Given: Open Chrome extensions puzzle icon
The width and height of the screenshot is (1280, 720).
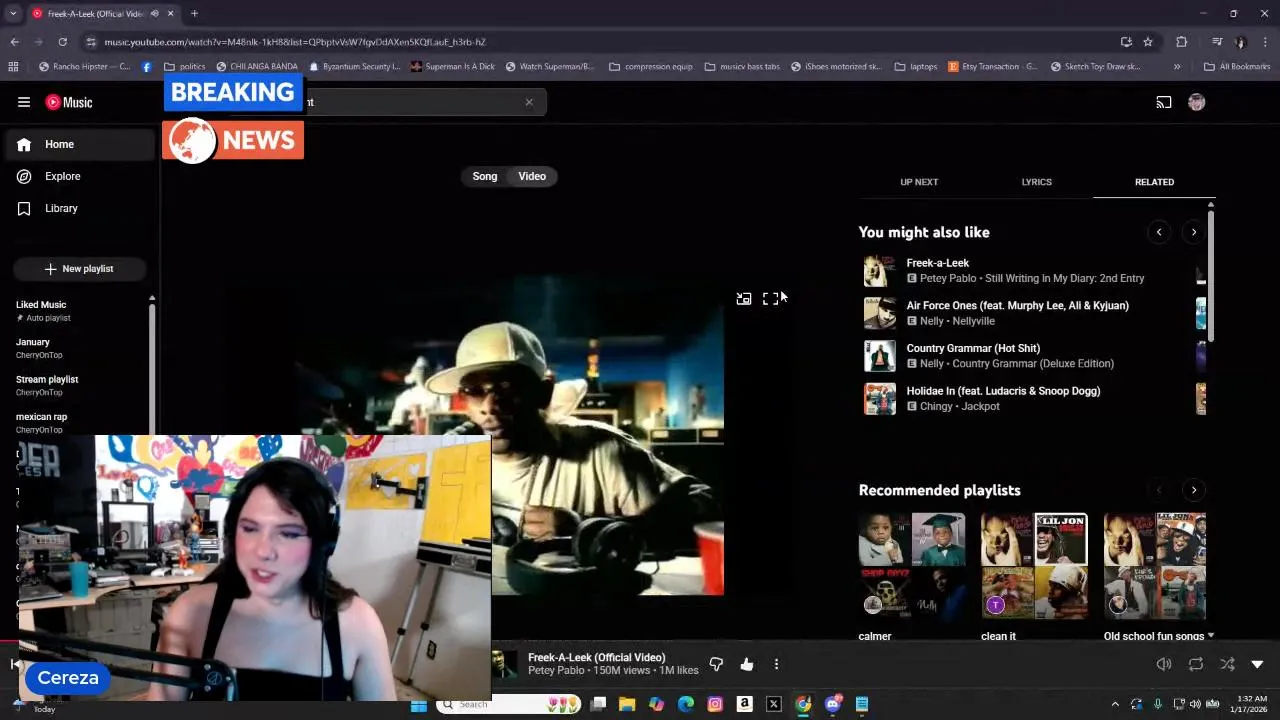Looking at the screenshot, I should (1182, 42).
